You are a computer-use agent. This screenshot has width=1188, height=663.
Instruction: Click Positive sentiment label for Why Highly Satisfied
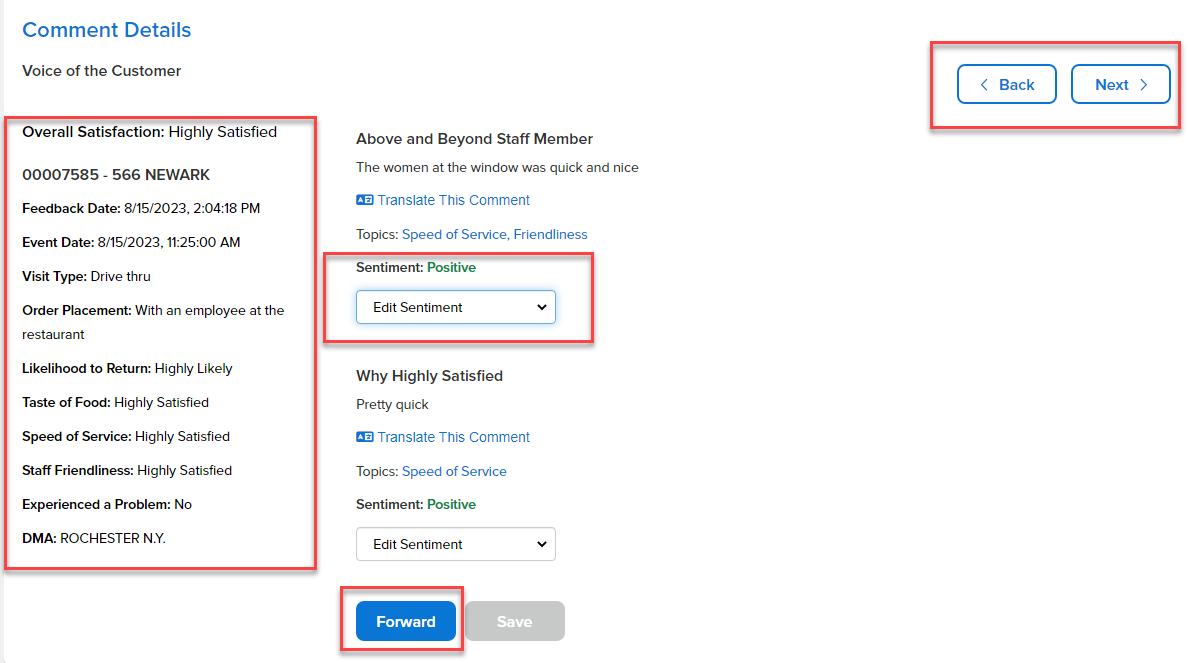pos(451,505)
